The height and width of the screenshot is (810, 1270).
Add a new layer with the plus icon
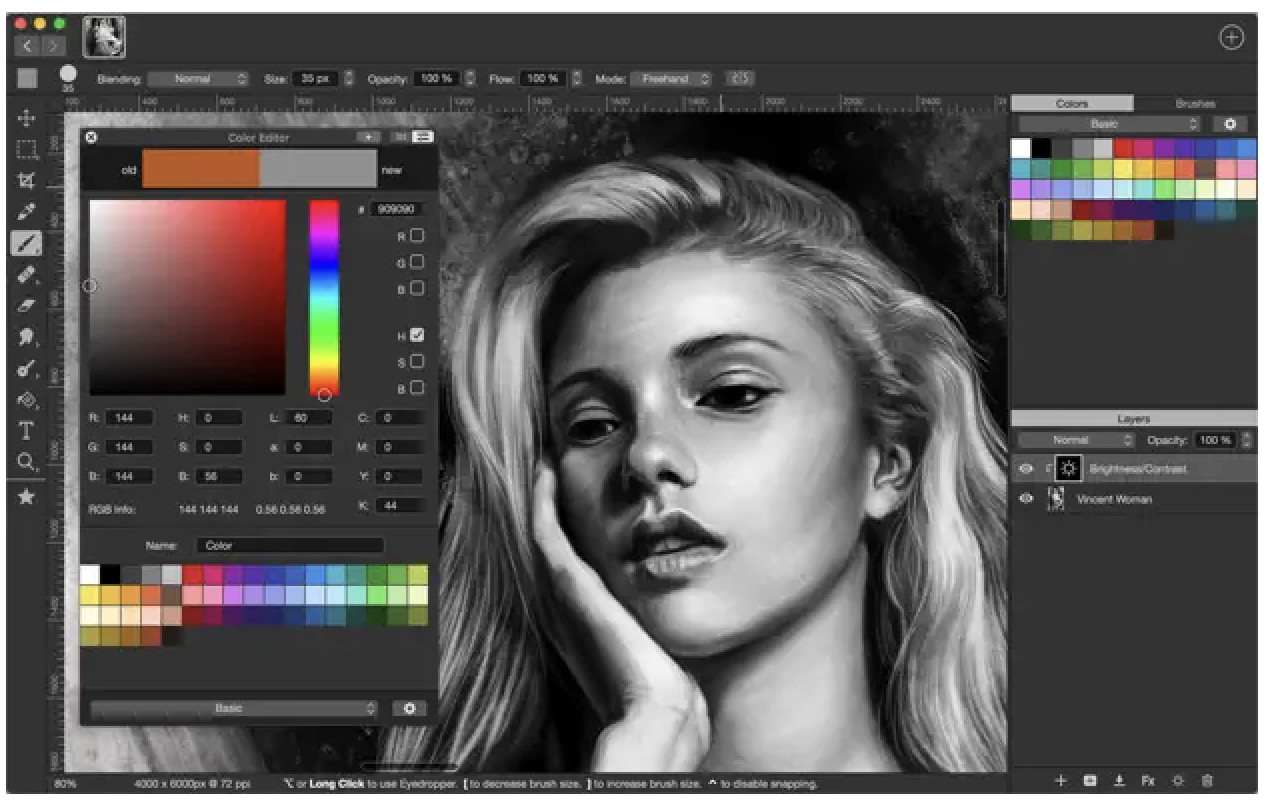[x=1061, y=780]
